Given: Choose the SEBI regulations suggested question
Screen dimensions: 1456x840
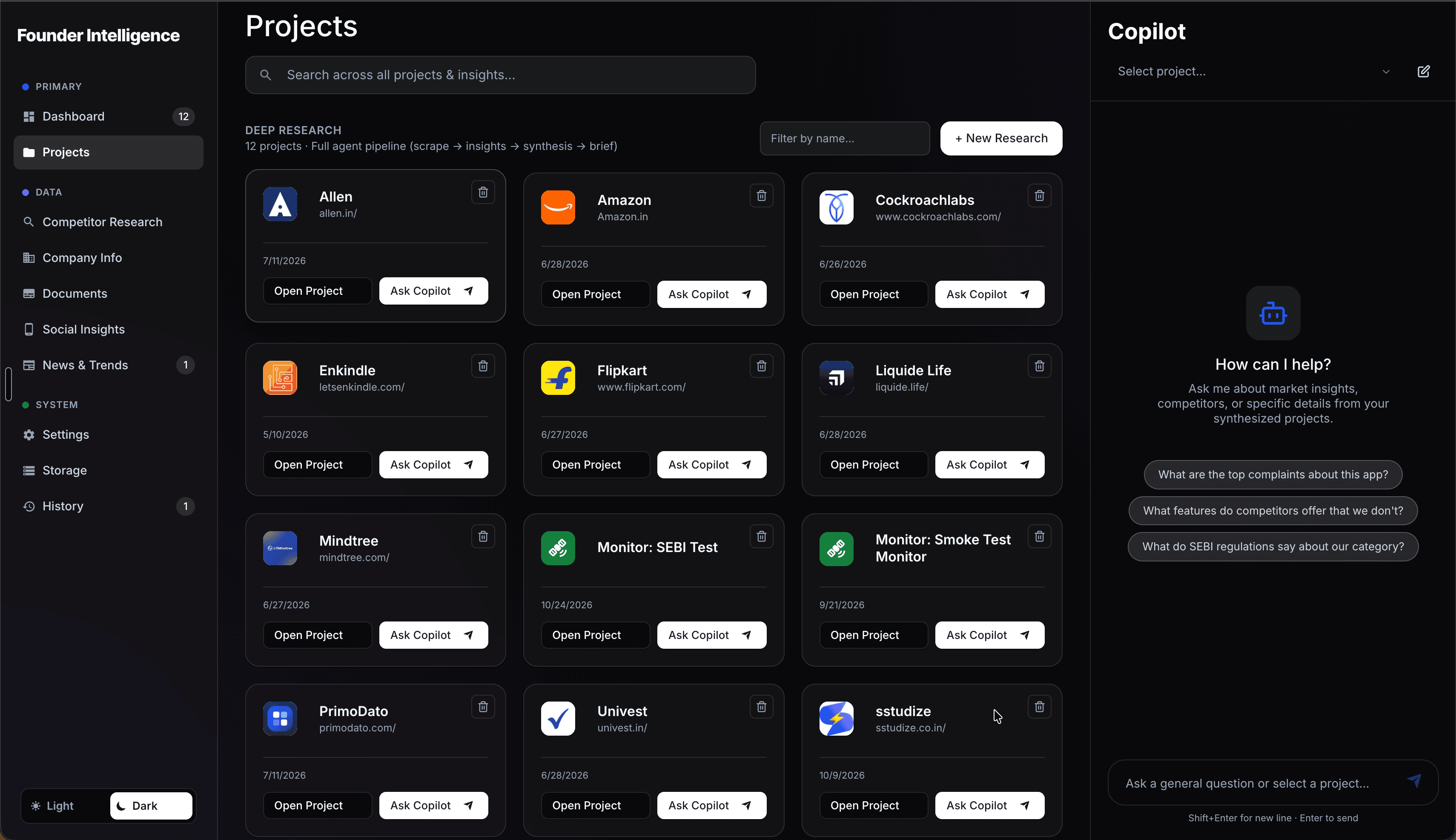Looking at the screenshot, I should (x=1273, y=547).
